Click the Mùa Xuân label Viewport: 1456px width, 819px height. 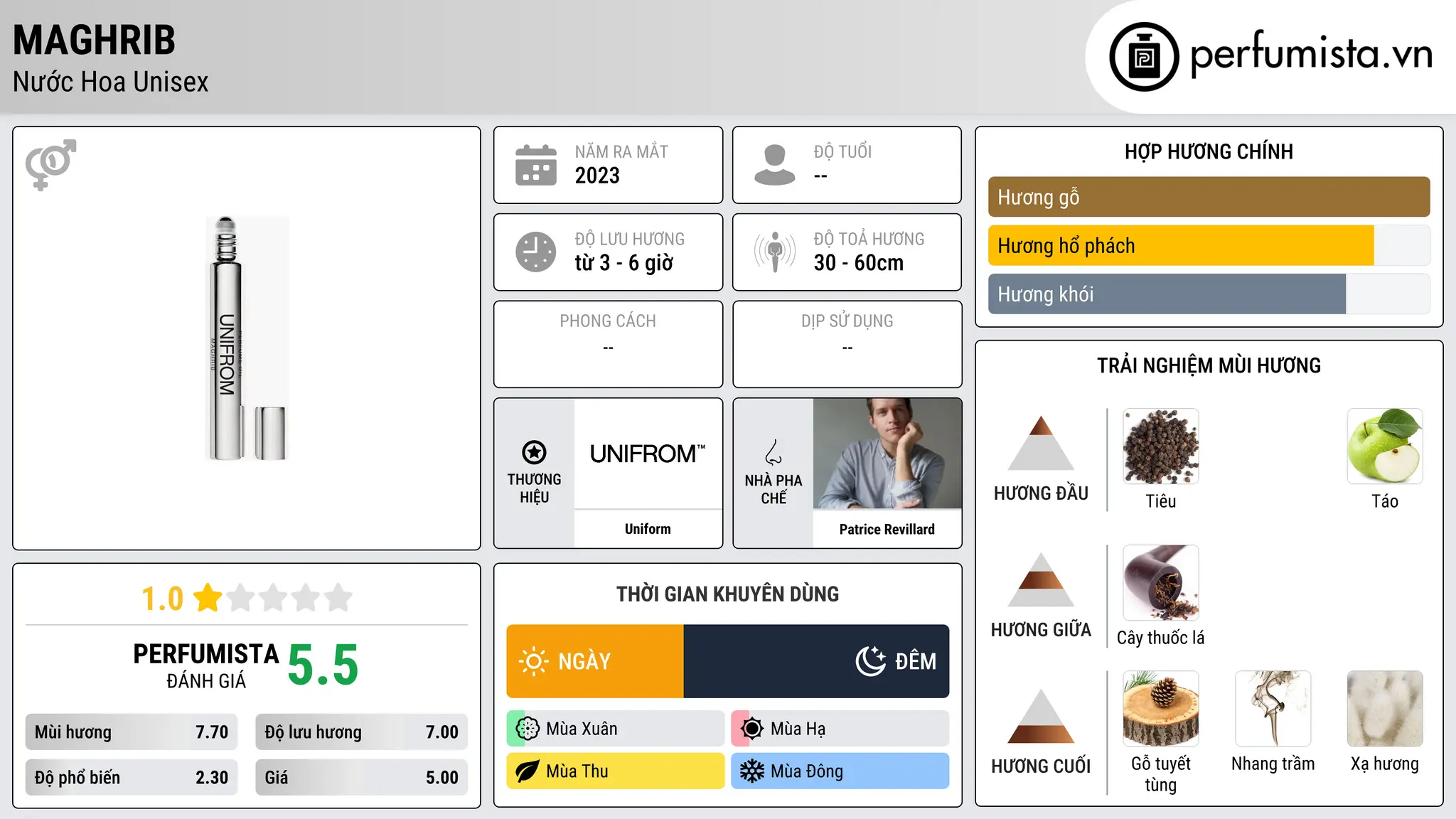(x=582, y=729)
